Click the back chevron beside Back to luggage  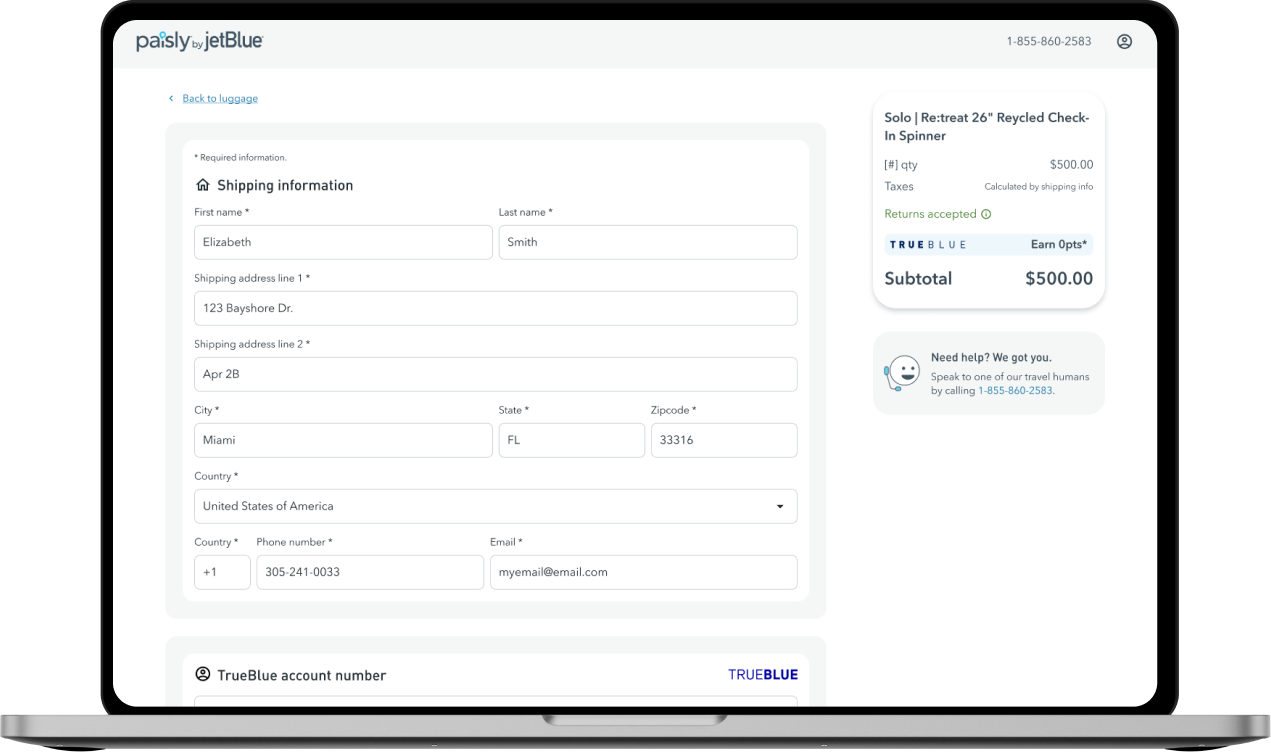(171, 98)
